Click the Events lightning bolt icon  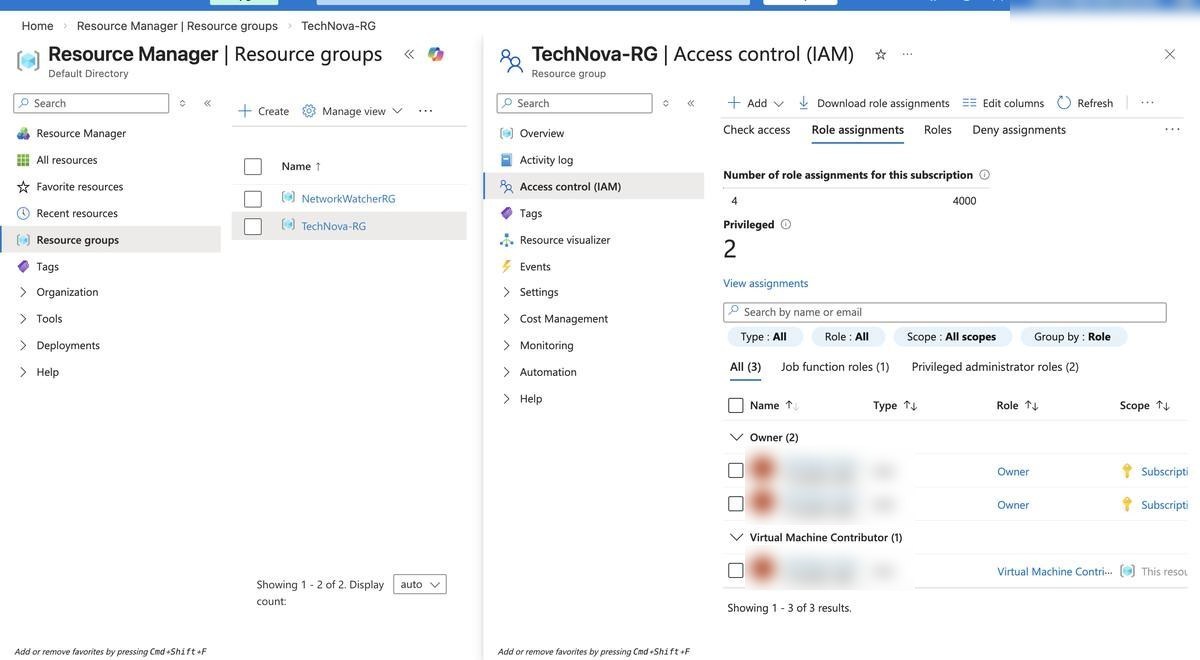(x=506, y=267)
